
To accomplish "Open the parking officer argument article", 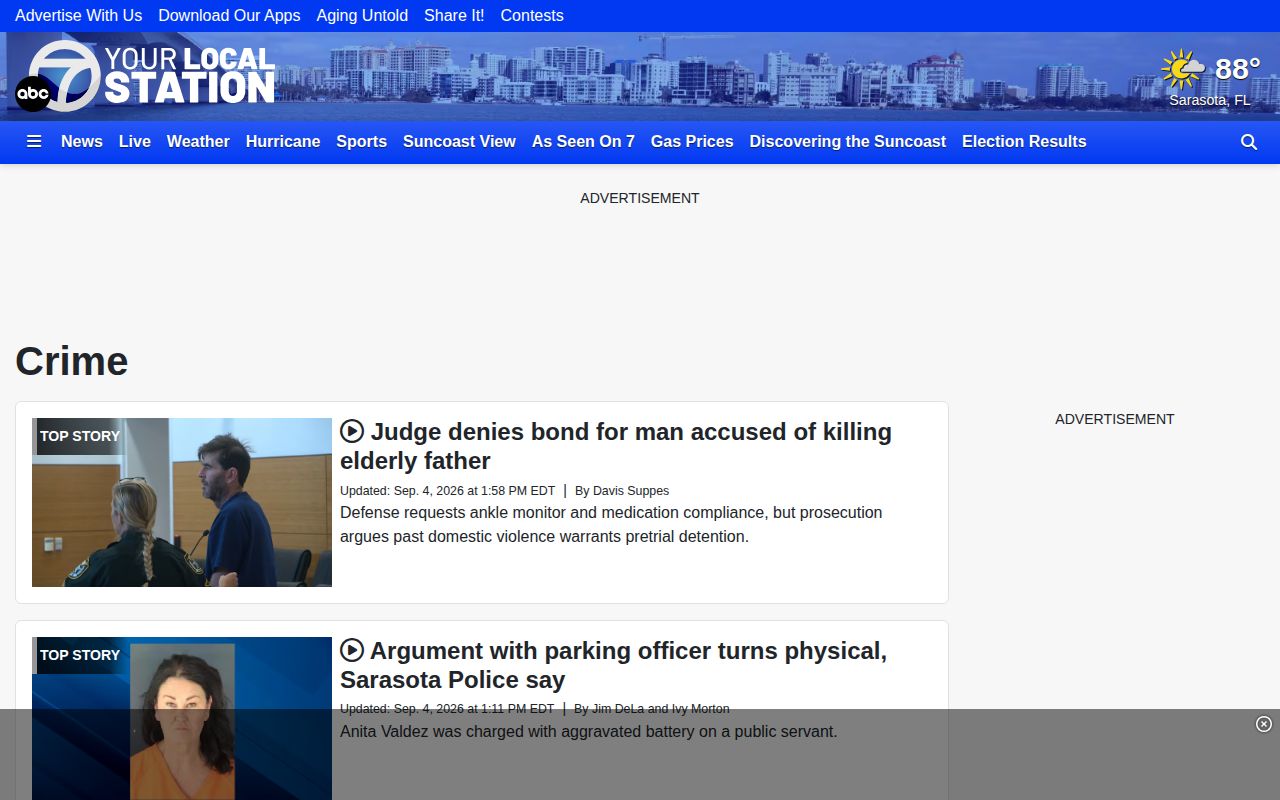I will [x=613, y=665].
